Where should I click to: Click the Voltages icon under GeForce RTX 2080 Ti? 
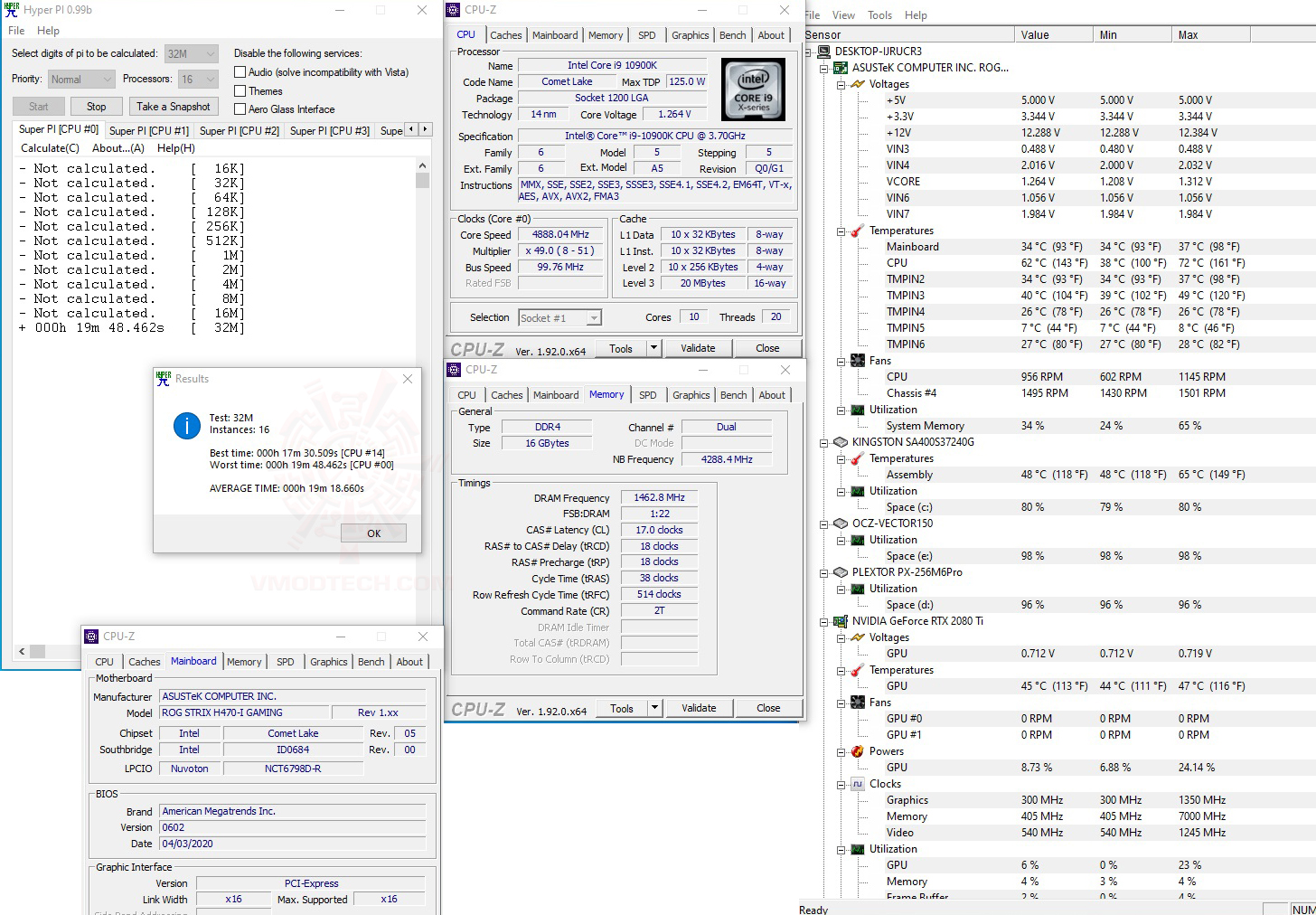coord(857,637)
